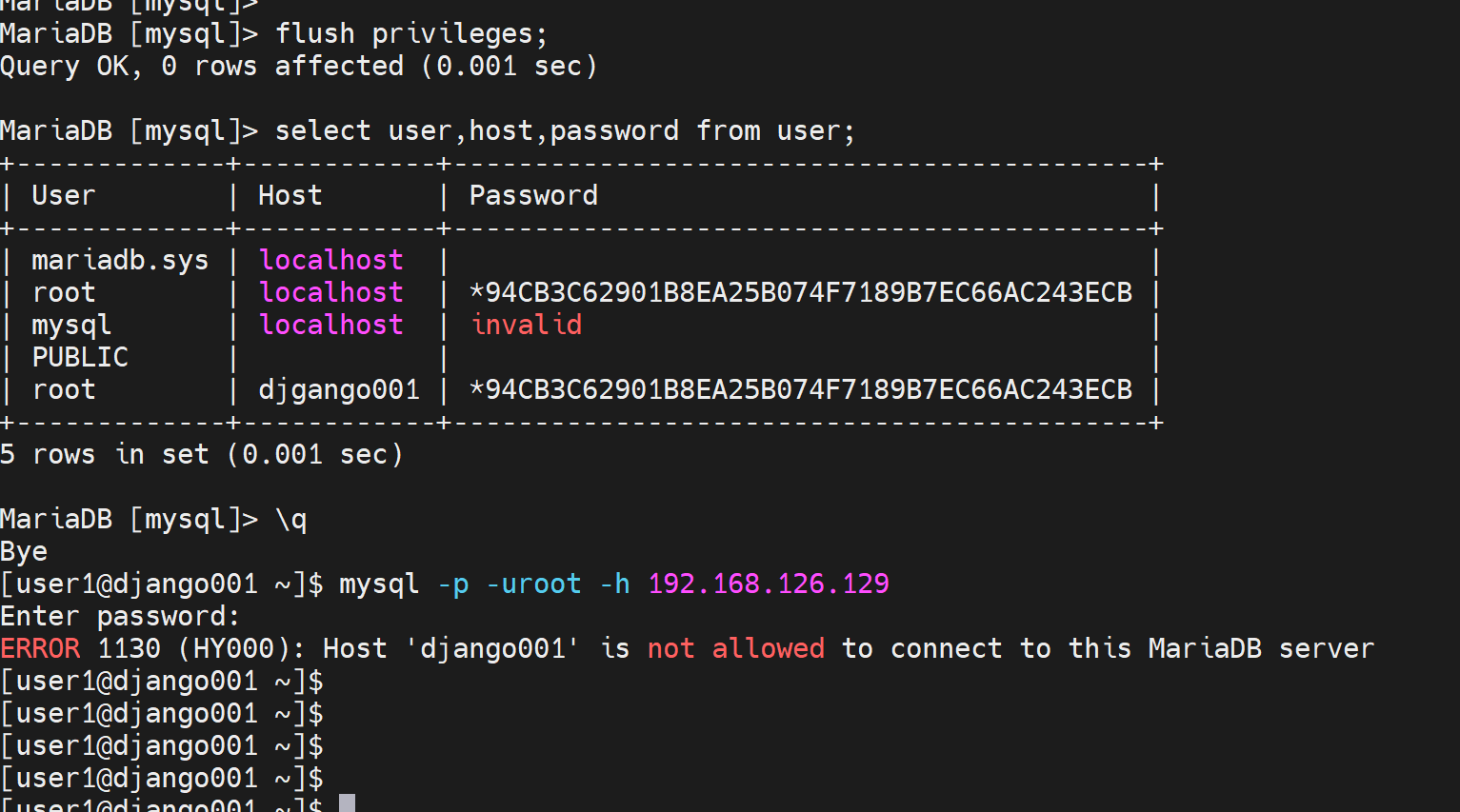The image size is (1460, 812).
Task: Click the password hash for root@localhost
Action: (800, 293)
